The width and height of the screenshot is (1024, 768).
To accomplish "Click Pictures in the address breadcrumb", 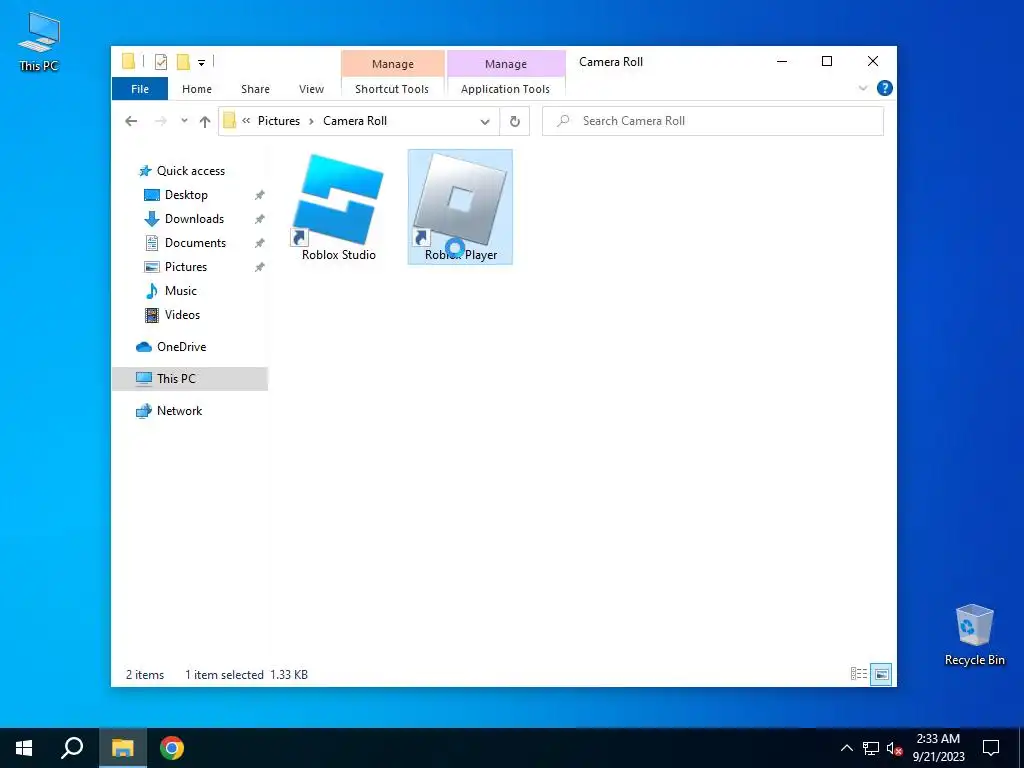I will pos(279,121).
